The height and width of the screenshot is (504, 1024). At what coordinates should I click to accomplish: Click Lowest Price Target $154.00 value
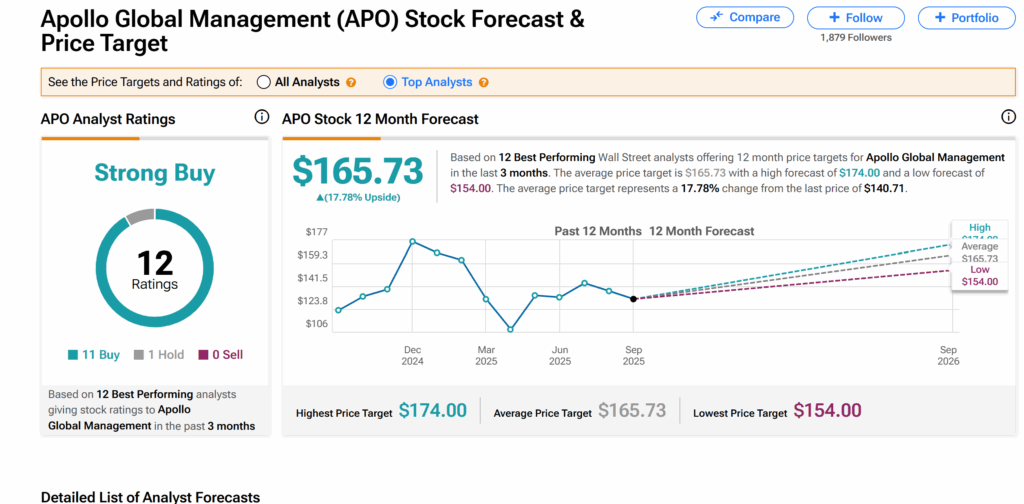[827, 411]
